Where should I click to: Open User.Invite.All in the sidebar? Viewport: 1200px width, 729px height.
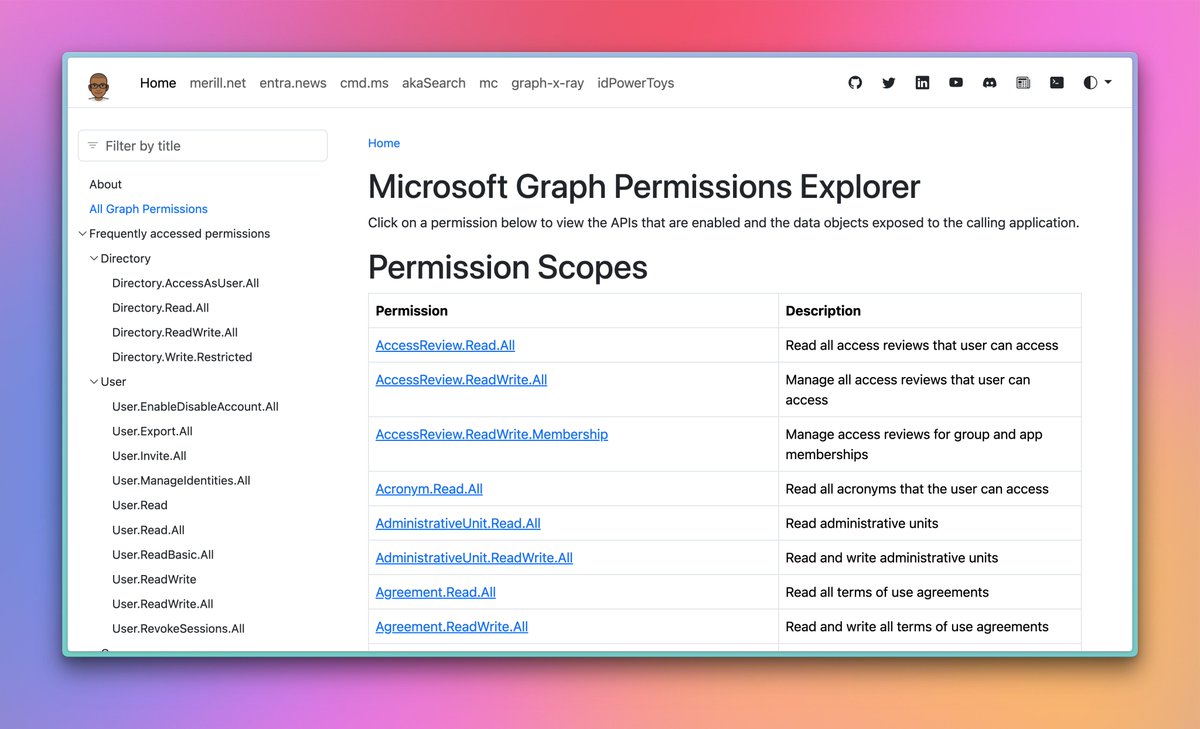tap(149, 456)
